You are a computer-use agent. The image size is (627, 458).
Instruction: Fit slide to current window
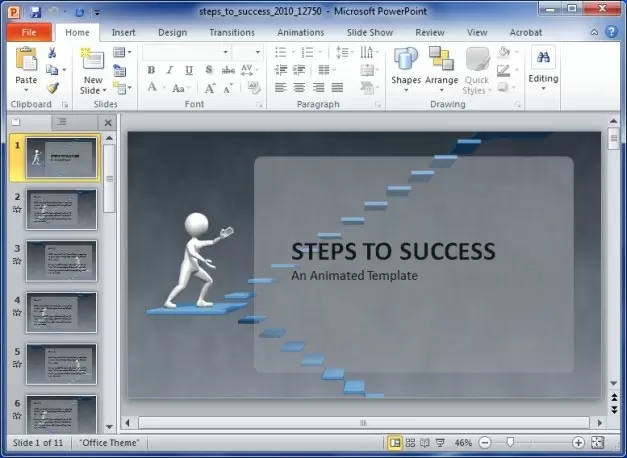pos(598,442)
